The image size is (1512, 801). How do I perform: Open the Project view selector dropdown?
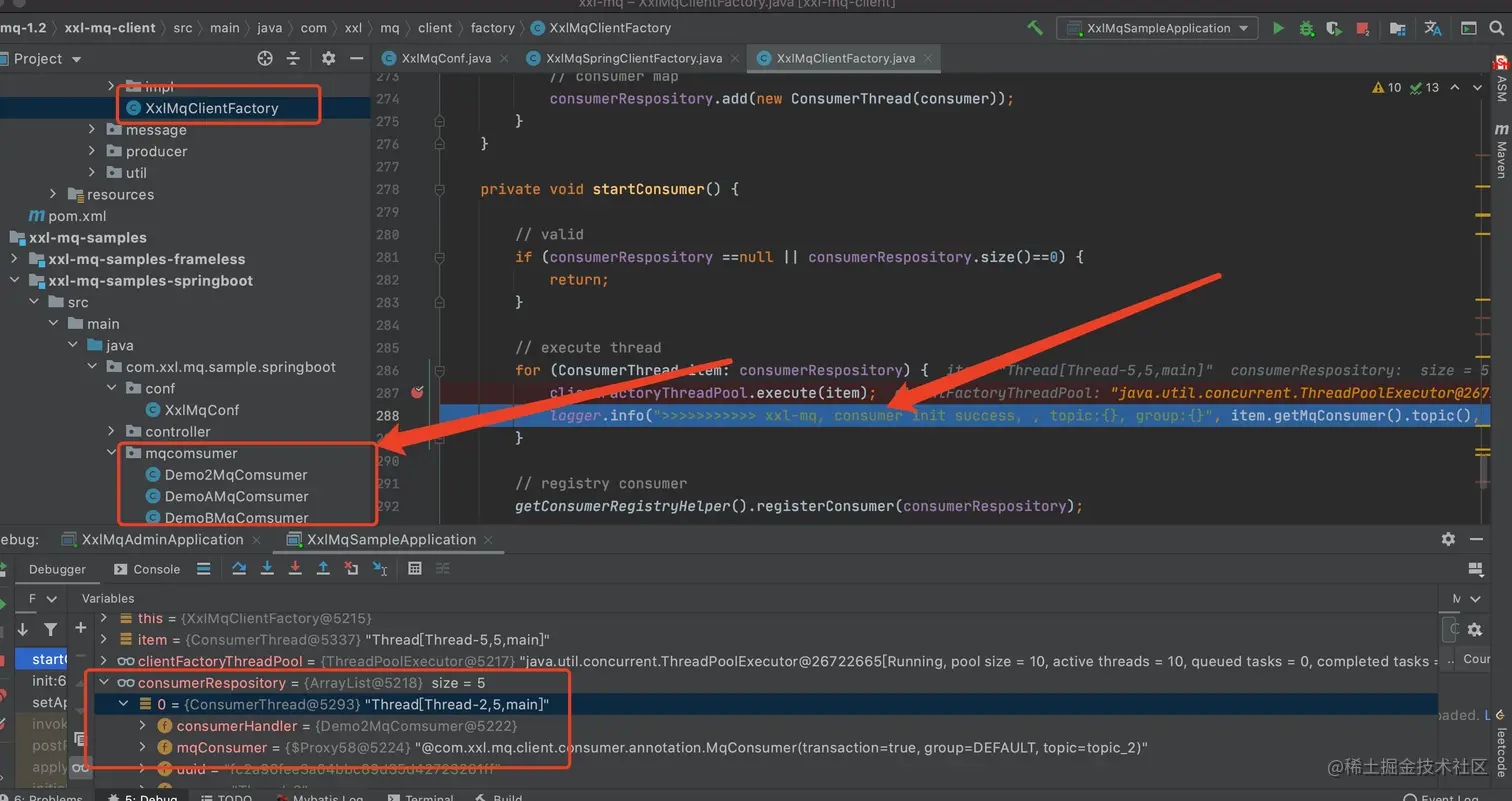pyautogui.click(x=47, y=59)
